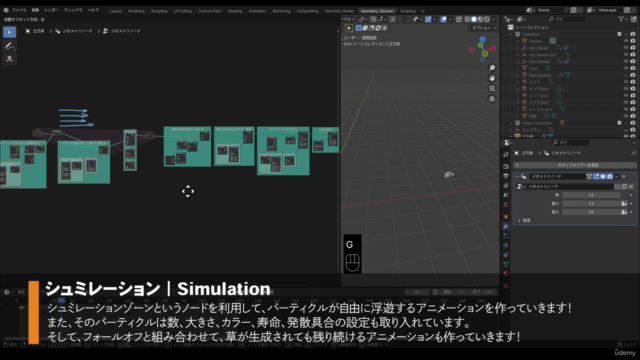640x360 pixels.
Task: Toggle eye icon for Ctrl_Particle object
Action: coord(626,61)
